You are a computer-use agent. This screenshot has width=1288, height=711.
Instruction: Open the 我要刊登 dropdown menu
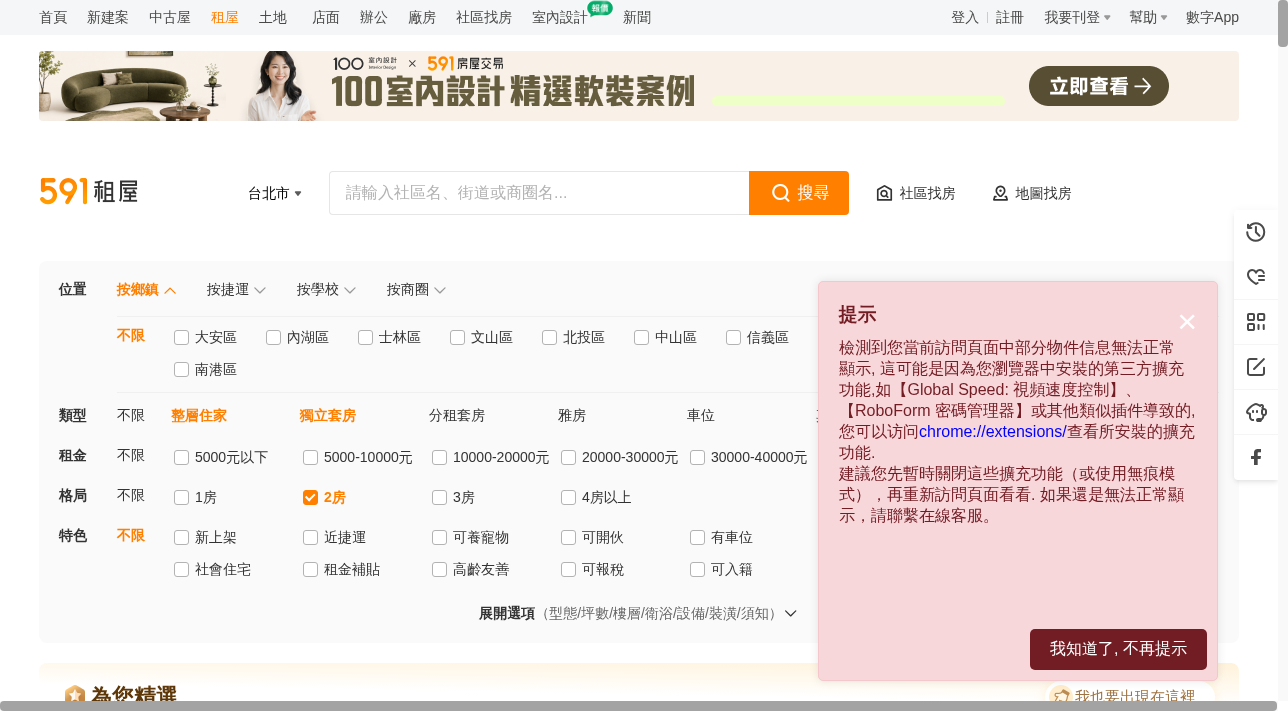pos(1077,17)
